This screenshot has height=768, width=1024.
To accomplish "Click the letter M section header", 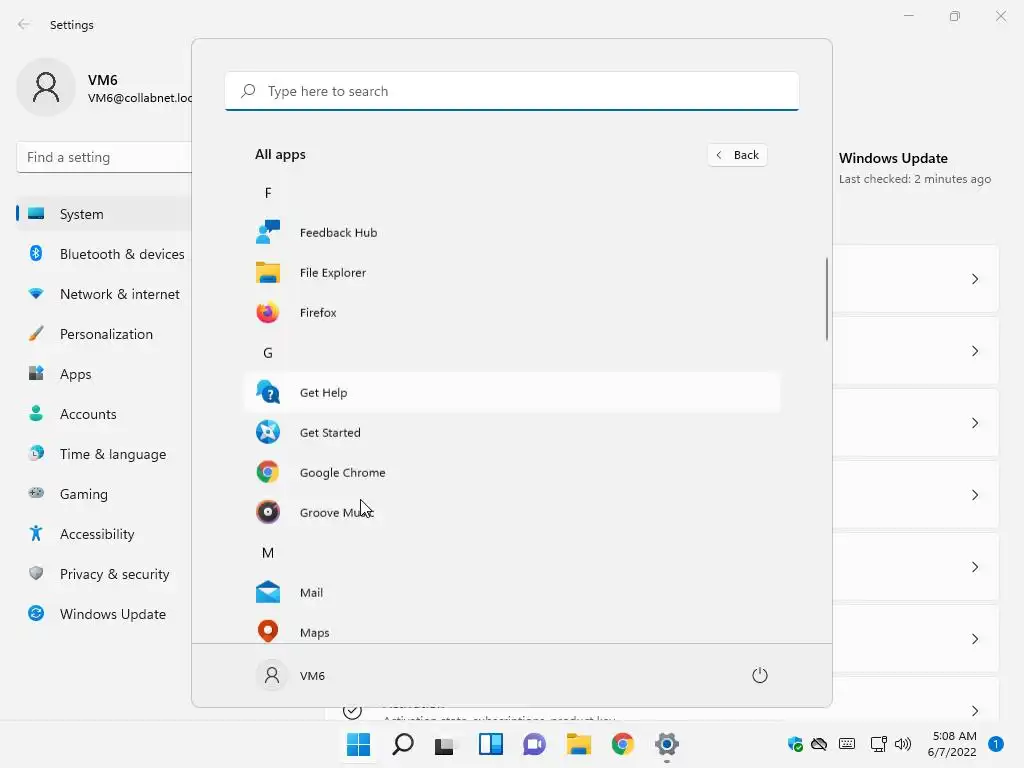I will click(x=268, y=552).
